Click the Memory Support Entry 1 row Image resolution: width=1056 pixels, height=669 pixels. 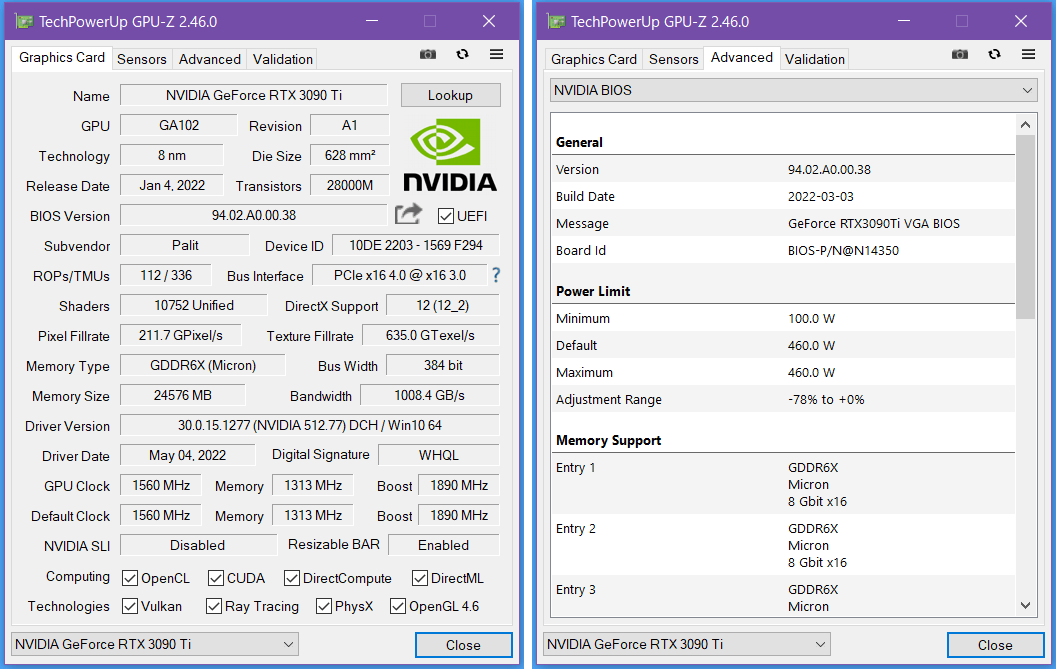[783, 484]
